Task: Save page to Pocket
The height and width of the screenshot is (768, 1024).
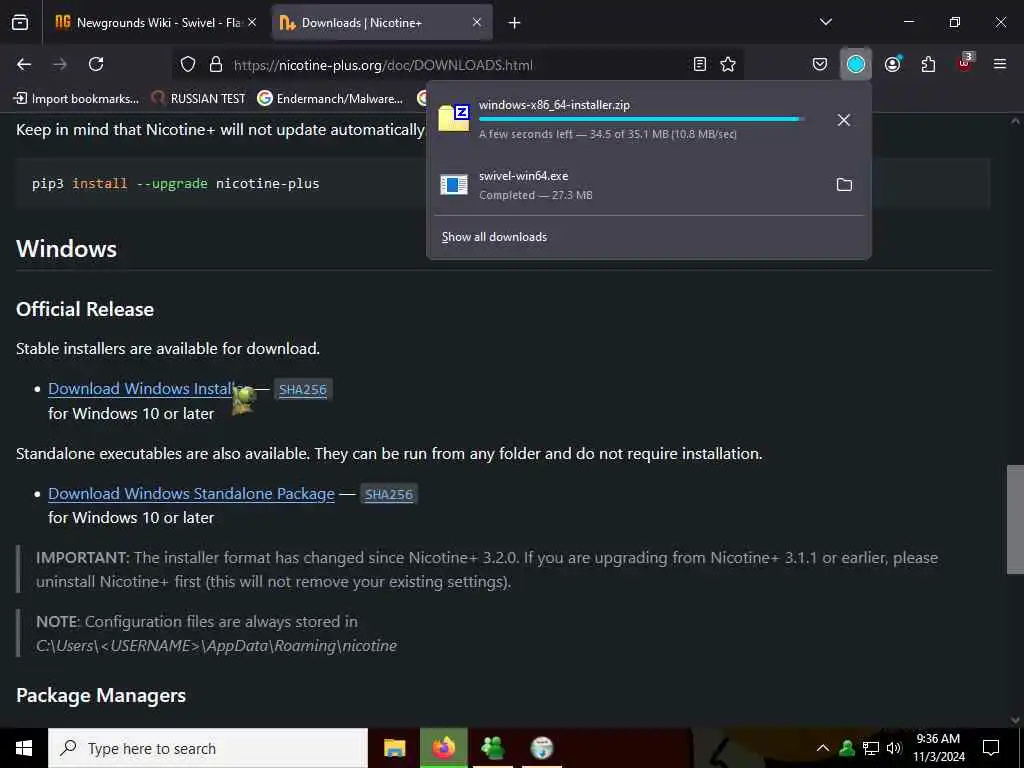Action: tap(820, 64)
